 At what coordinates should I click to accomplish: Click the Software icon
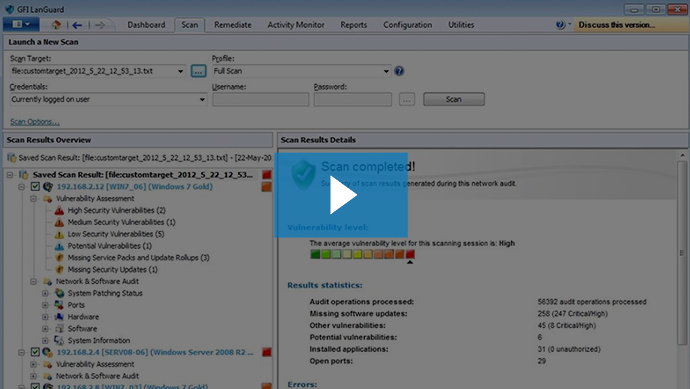59,329
